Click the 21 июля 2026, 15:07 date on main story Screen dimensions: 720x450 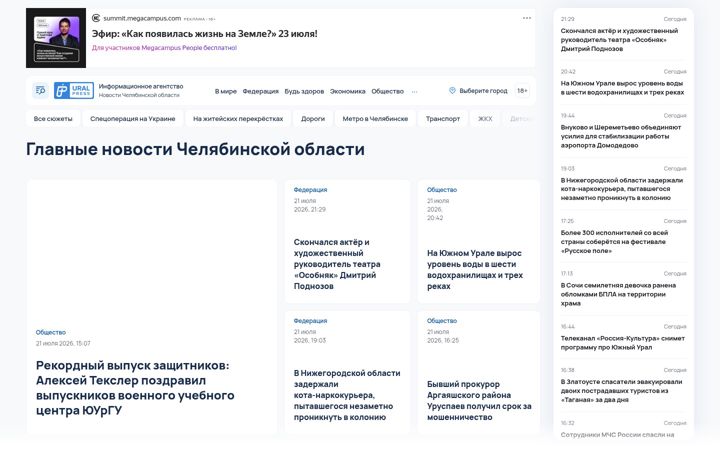(x=63, y=343)
